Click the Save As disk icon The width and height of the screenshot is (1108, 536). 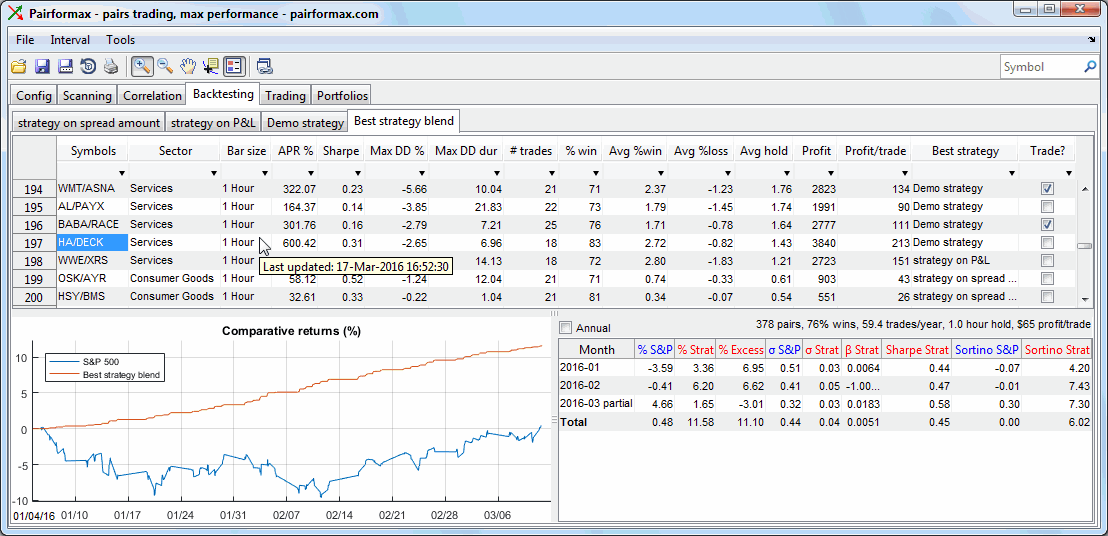(65, 66)
